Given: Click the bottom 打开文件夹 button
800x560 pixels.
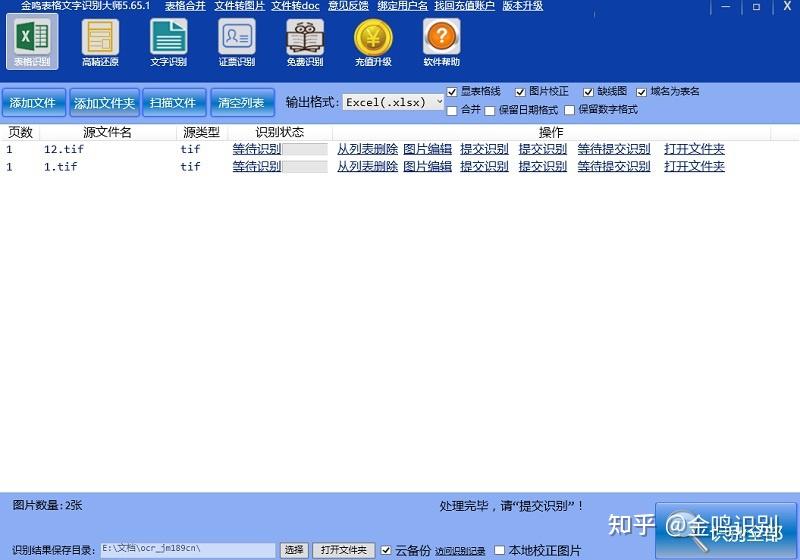Looking at the screenshot, I should click(x=344, y=550).
